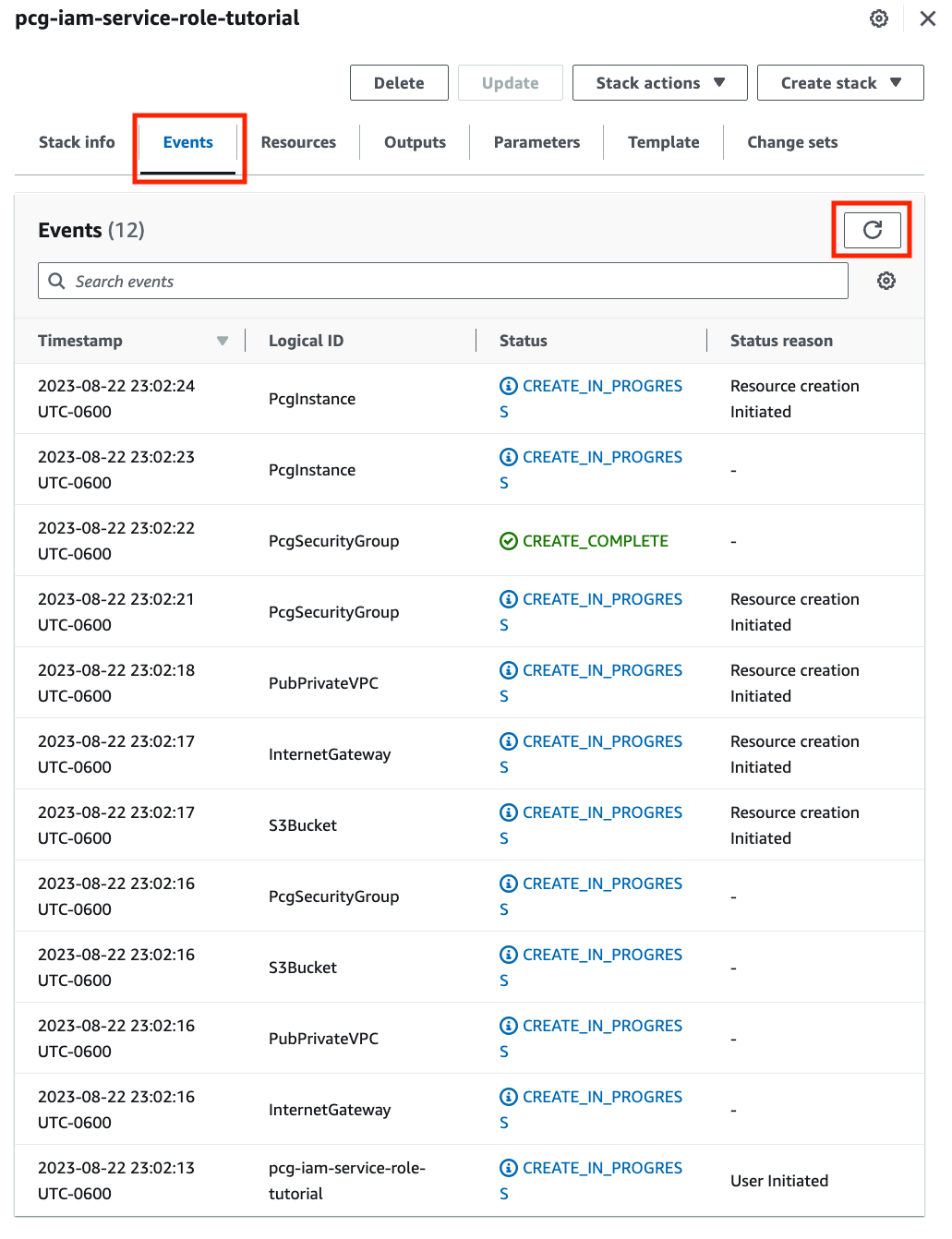The image size is (952, 1239).
Task: Refresh the Events list
Action: click(873, 230)
